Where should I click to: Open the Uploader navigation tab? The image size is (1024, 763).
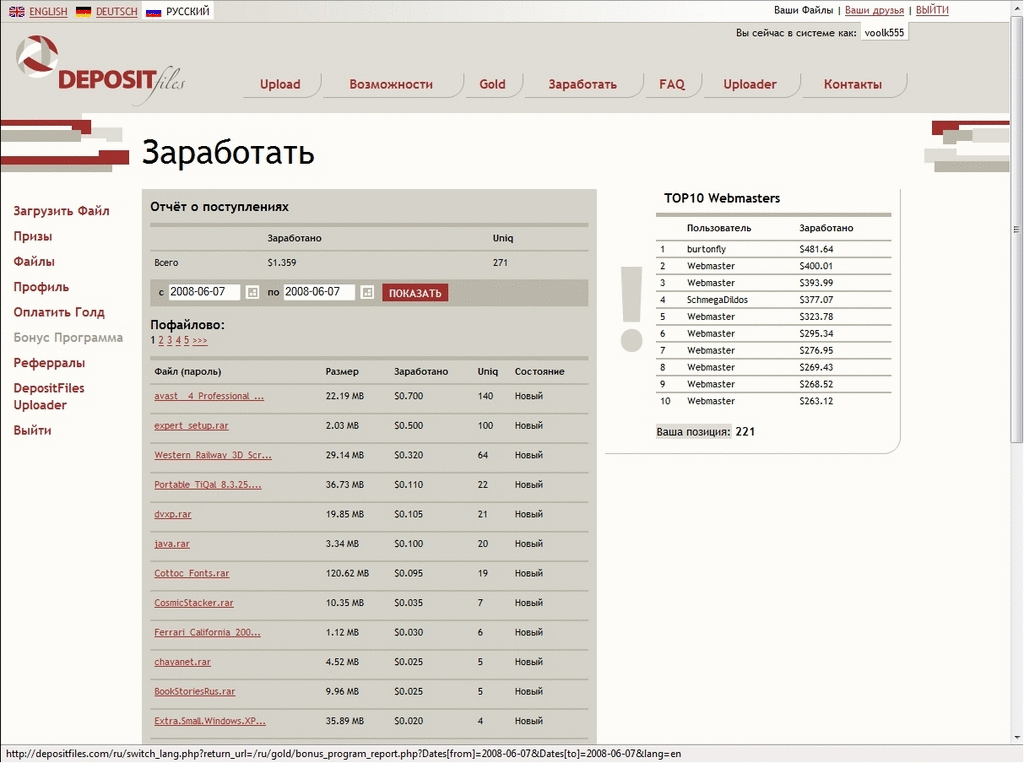coord(750,84)
